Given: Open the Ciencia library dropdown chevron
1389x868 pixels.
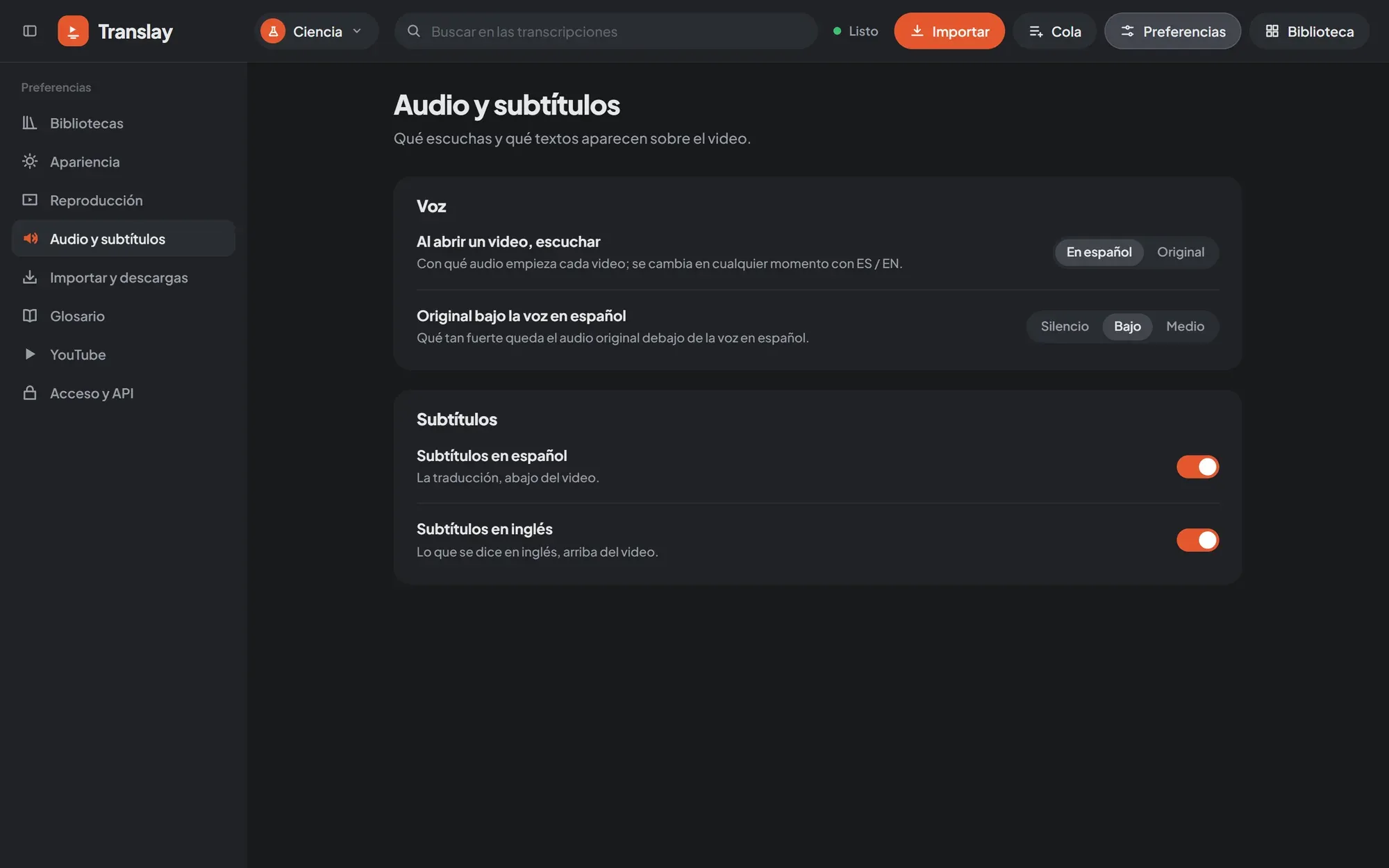Looking at the screenshot, I should [357, 31].
